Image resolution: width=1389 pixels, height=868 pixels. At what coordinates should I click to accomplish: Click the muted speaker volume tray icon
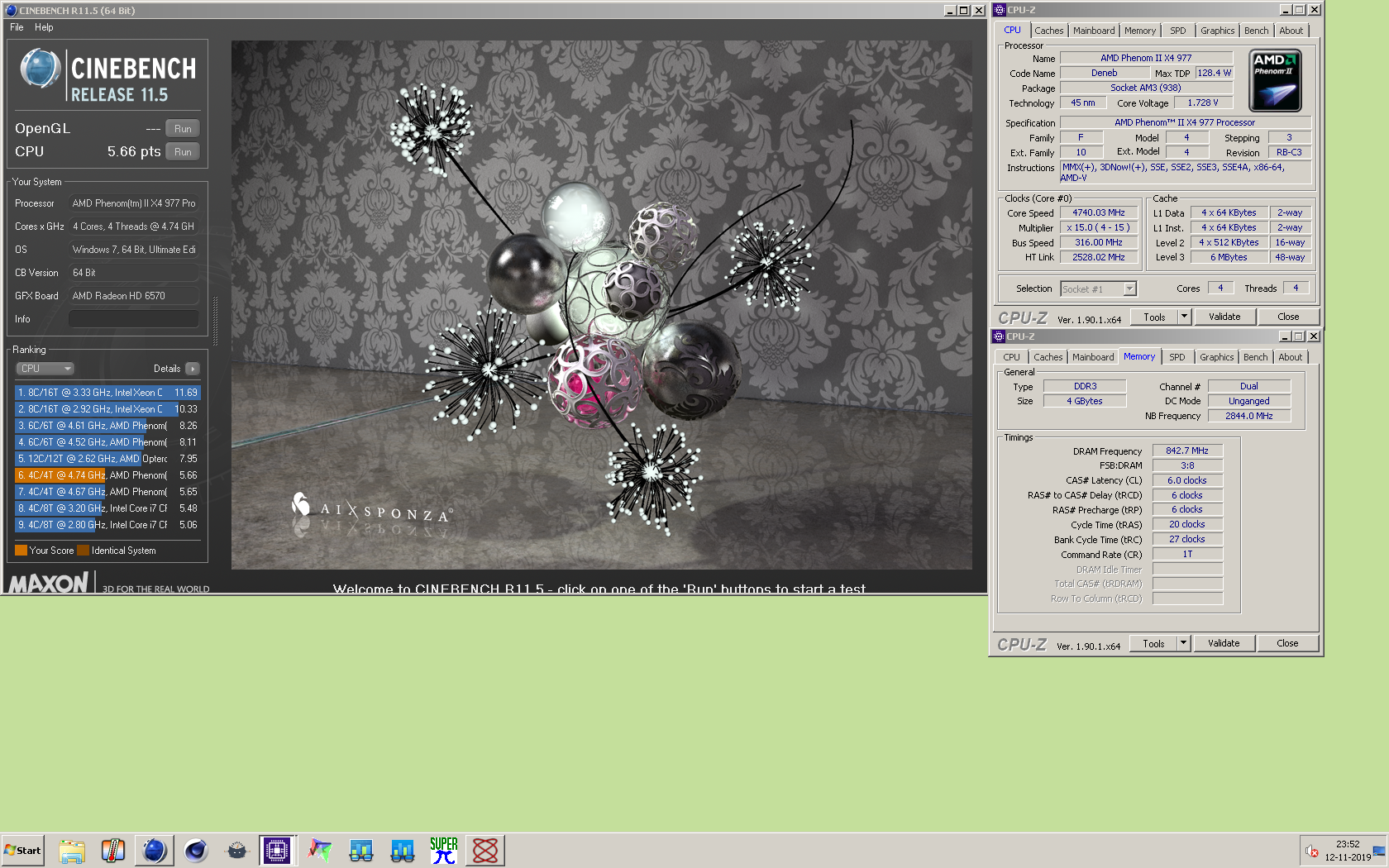pyautogui.click(x=1311, y=851)
